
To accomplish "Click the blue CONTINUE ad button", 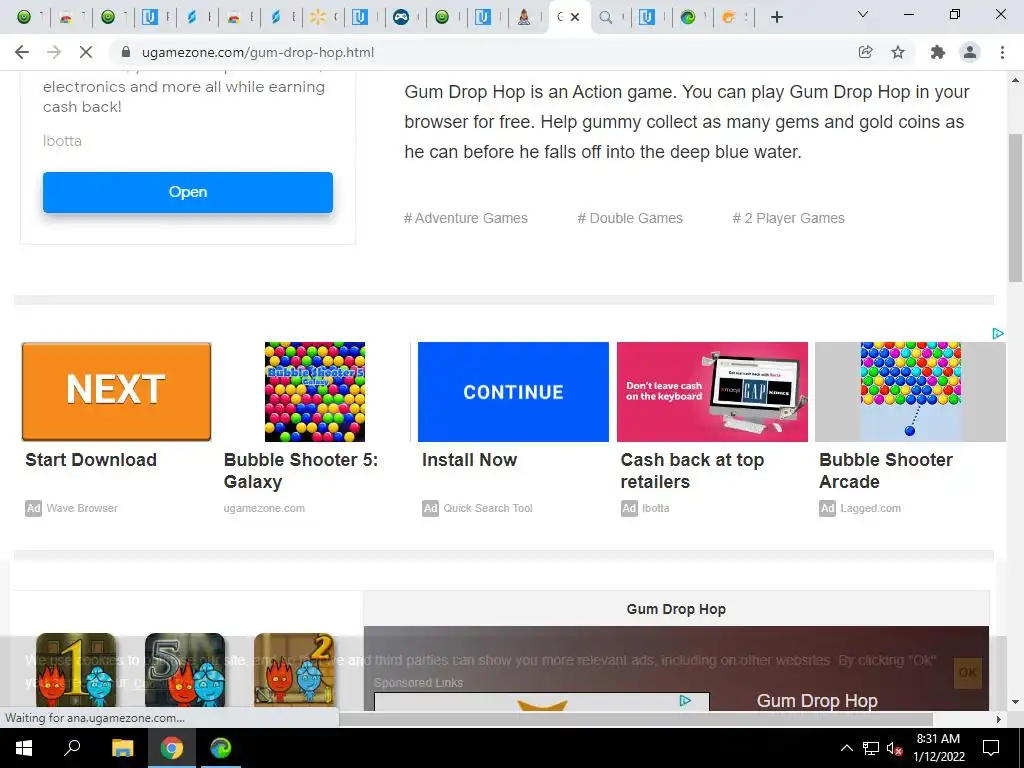I will 513,392.
